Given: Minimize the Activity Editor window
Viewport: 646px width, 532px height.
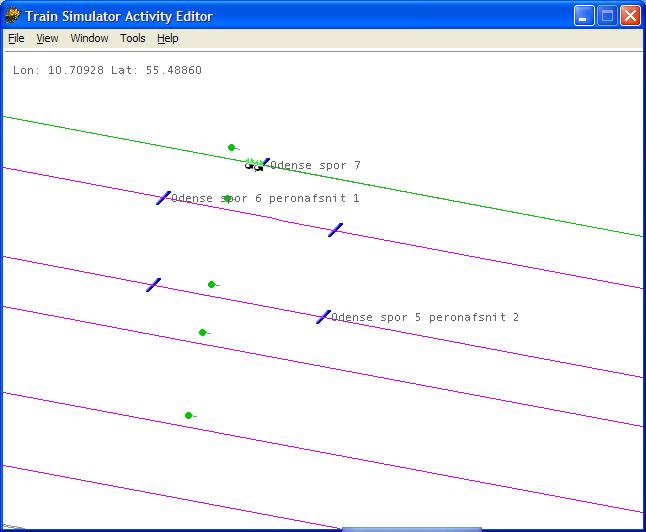Looking at the screenshot, I should click(x=584, y=16).
